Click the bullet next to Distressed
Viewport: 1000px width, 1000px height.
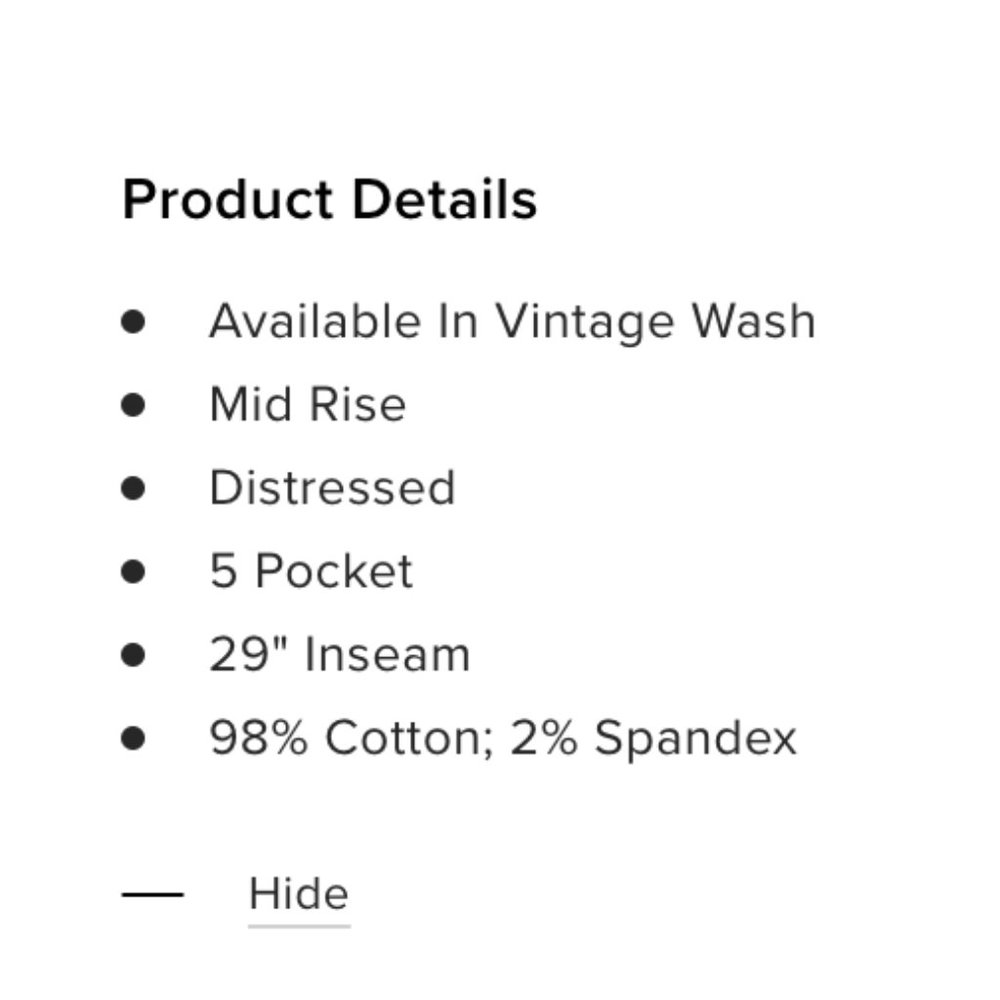click(133, 488)
